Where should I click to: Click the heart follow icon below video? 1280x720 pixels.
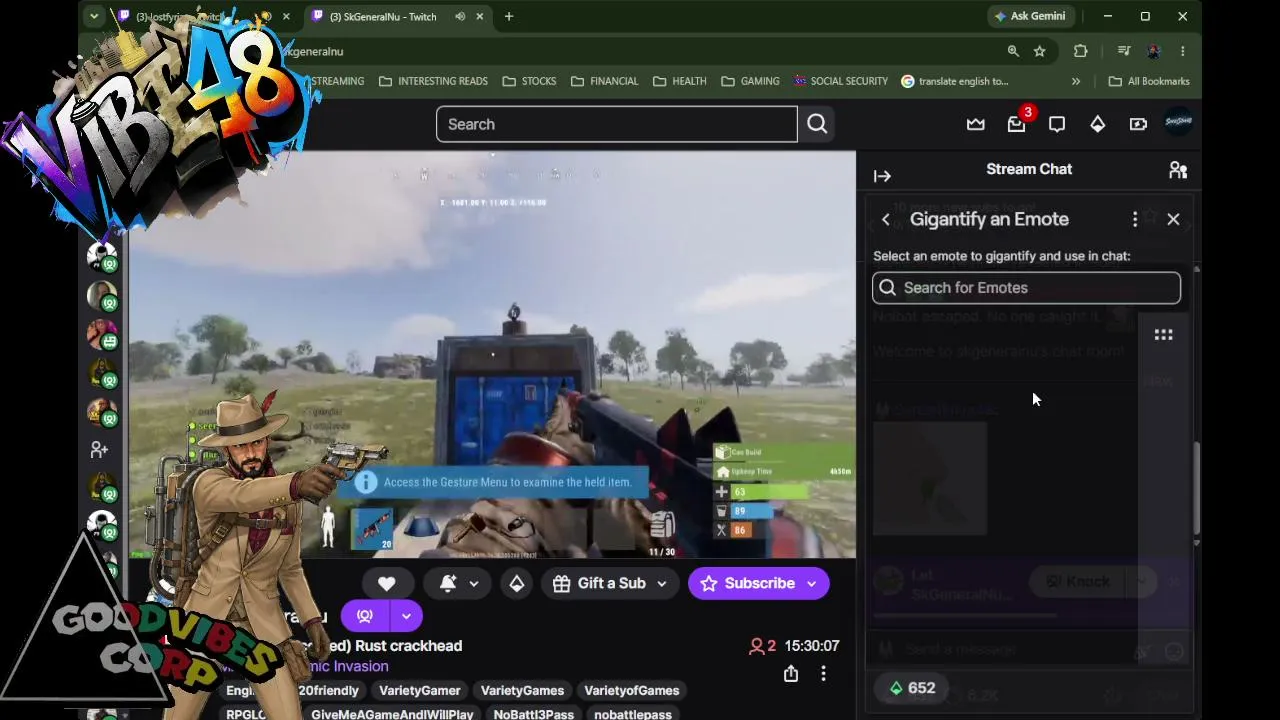tap(387, 583)
